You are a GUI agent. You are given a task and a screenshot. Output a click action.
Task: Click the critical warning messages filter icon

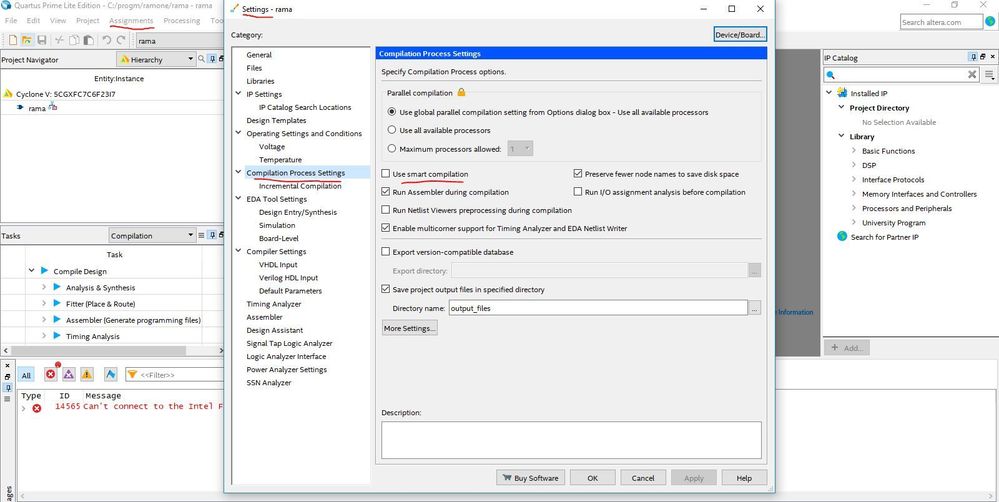(x=68, y=375)
